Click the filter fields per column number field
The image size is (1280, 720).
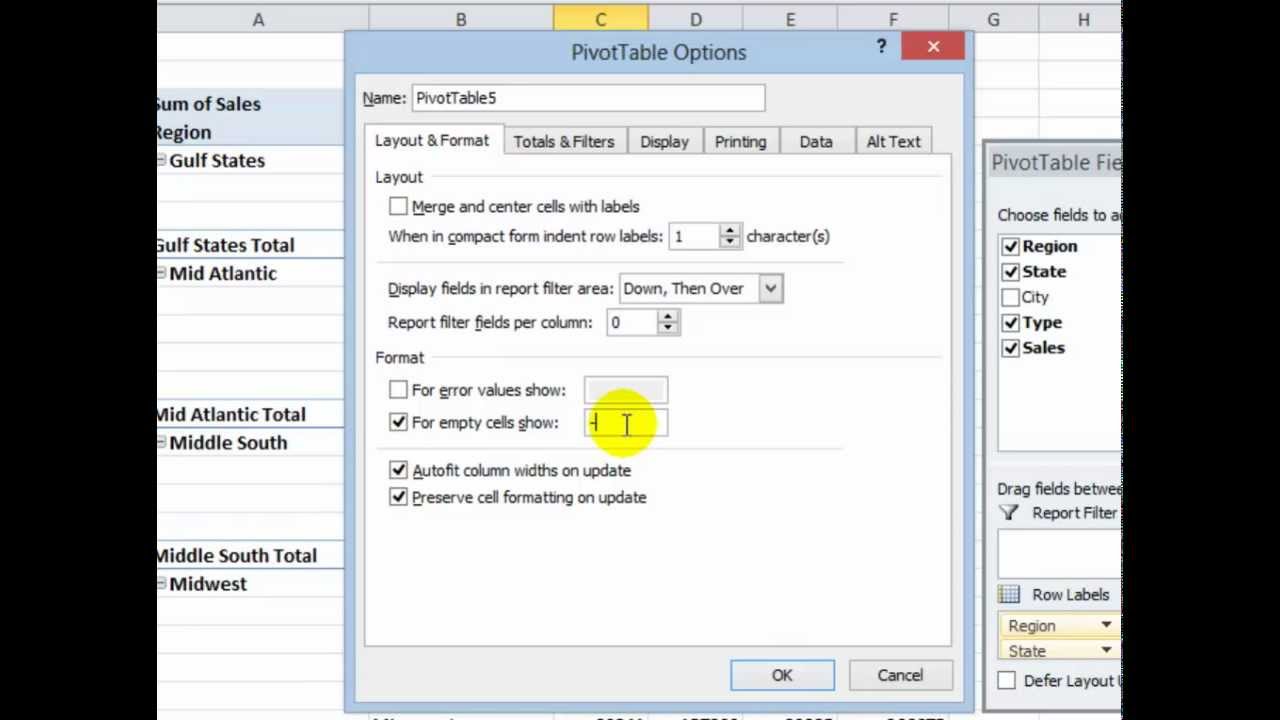coord(633,322)
